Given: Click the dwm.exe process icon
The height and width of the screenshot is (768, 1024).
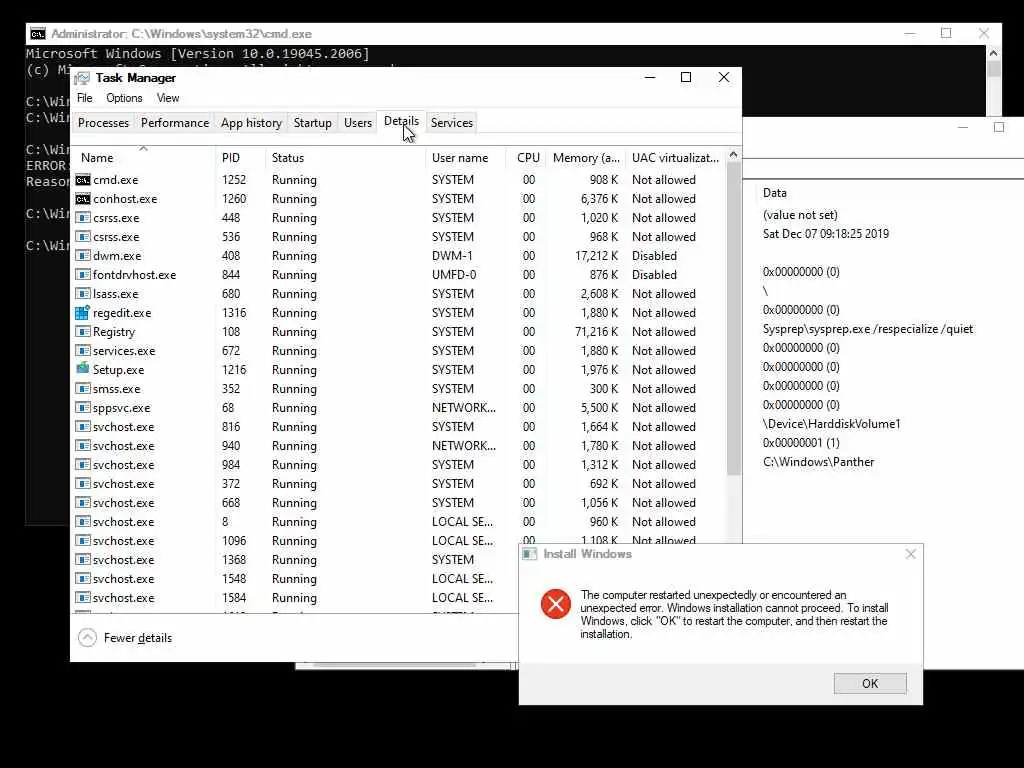Looking at the screenshot, I should (83, 255).
